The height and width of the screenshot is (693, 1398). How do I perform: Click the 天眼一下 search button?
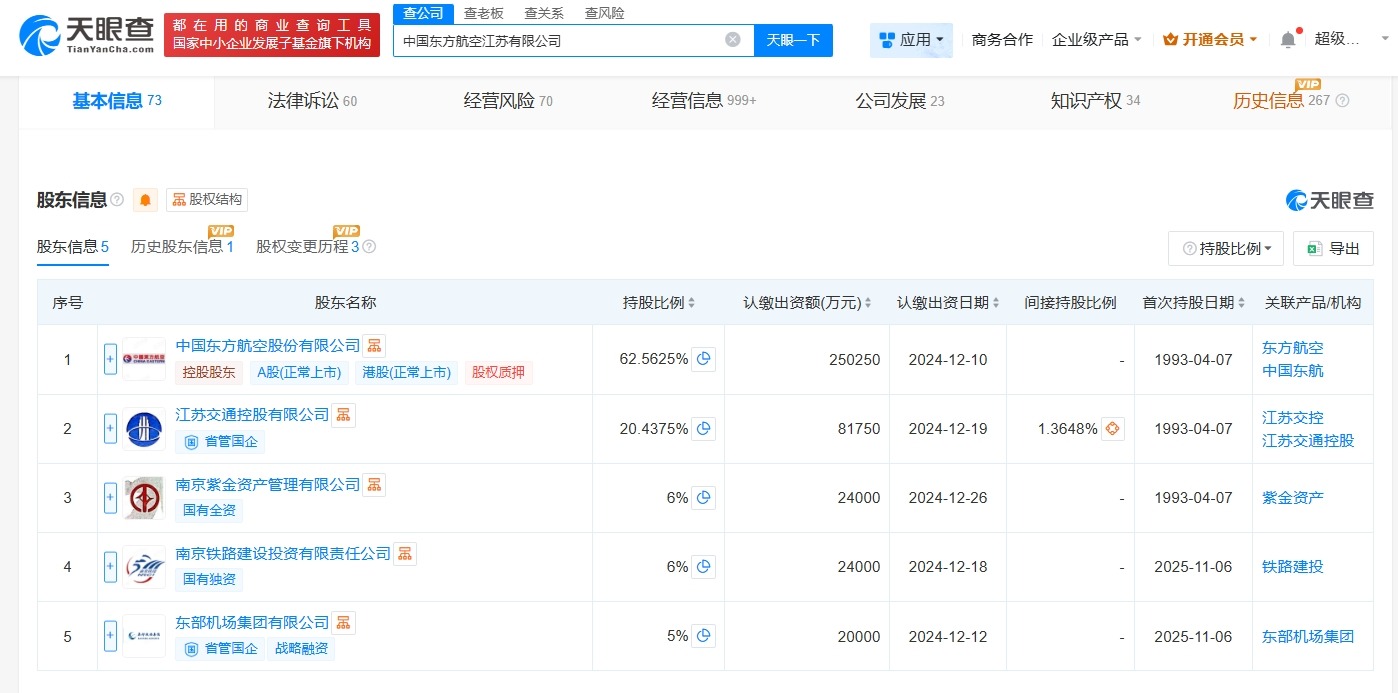click(x=793, y=40)
